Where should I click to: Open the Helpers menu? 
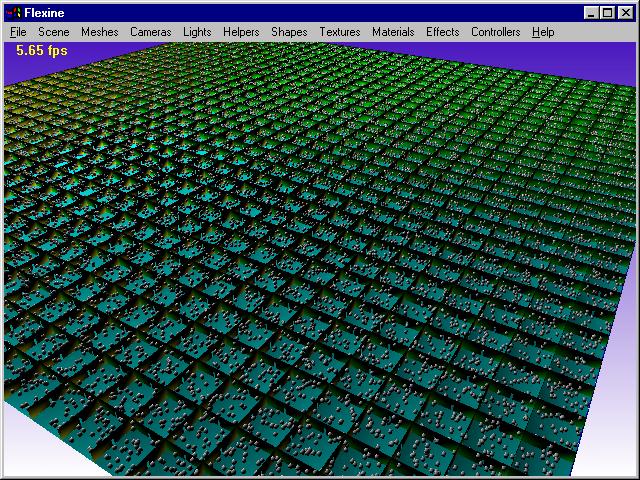tap(241, 32)
